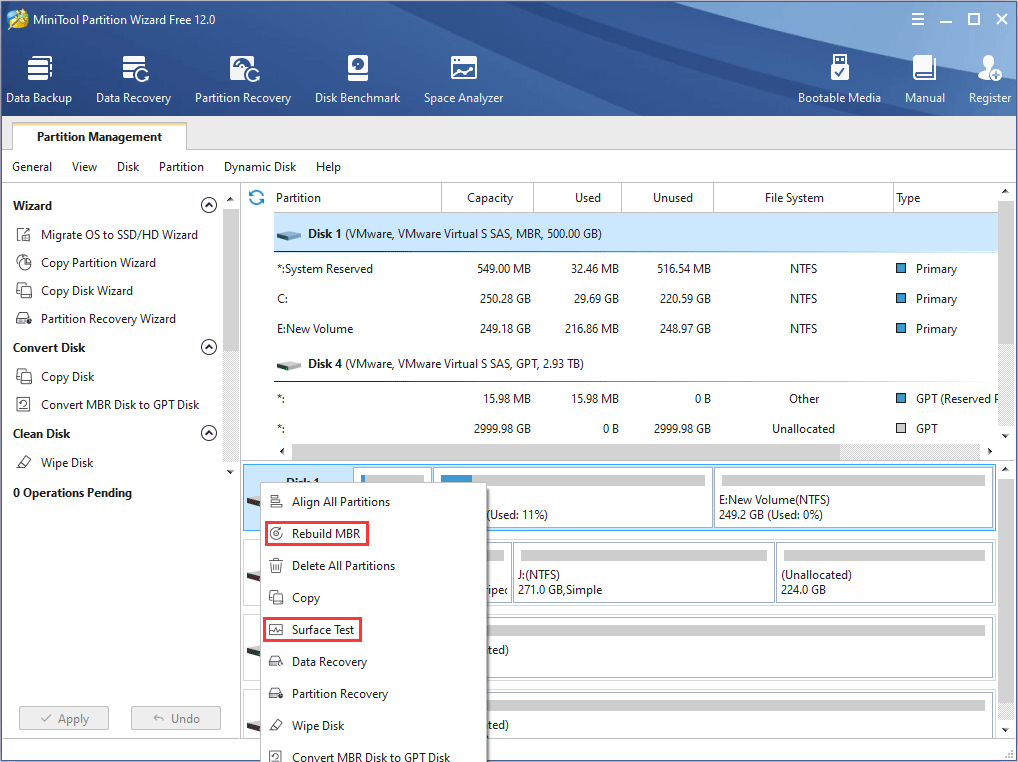Collapse the Wizard section
Screen dimensions: 1018x762
click(208, 205)
